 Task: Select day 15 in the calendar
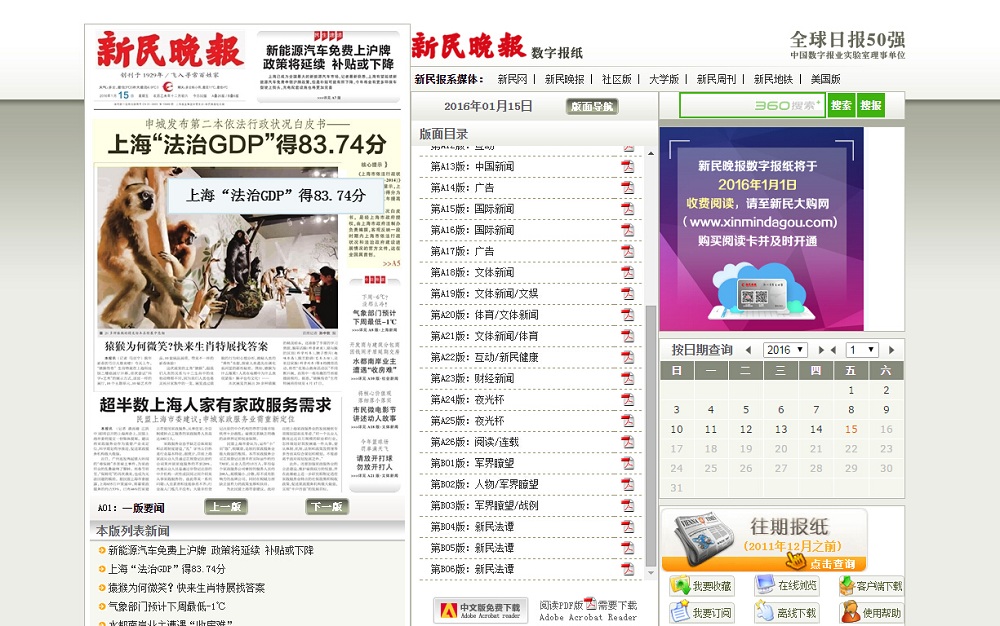click(851, 429)
